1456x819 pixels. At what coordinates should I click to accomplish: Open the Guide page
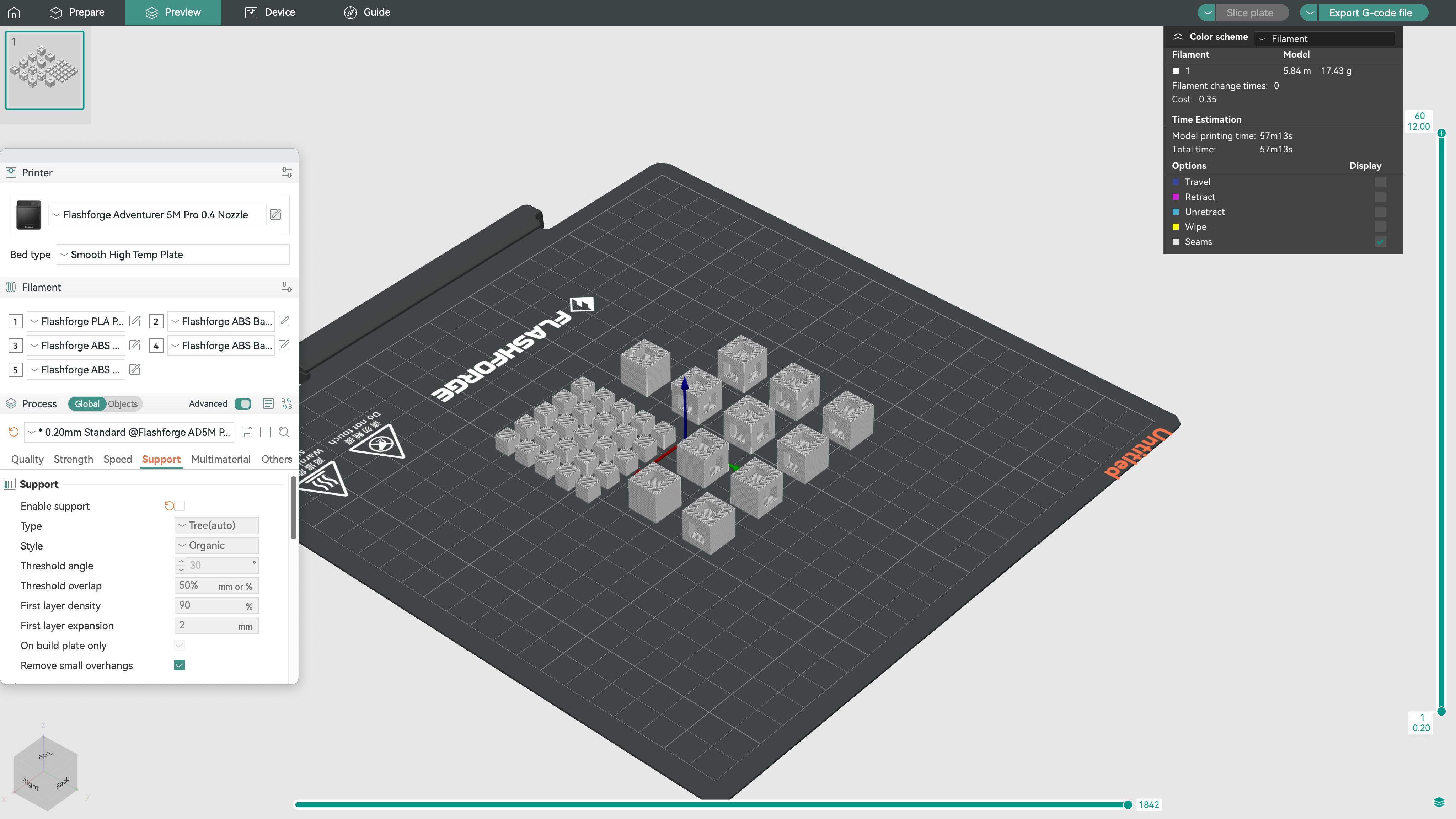point(368,12)
